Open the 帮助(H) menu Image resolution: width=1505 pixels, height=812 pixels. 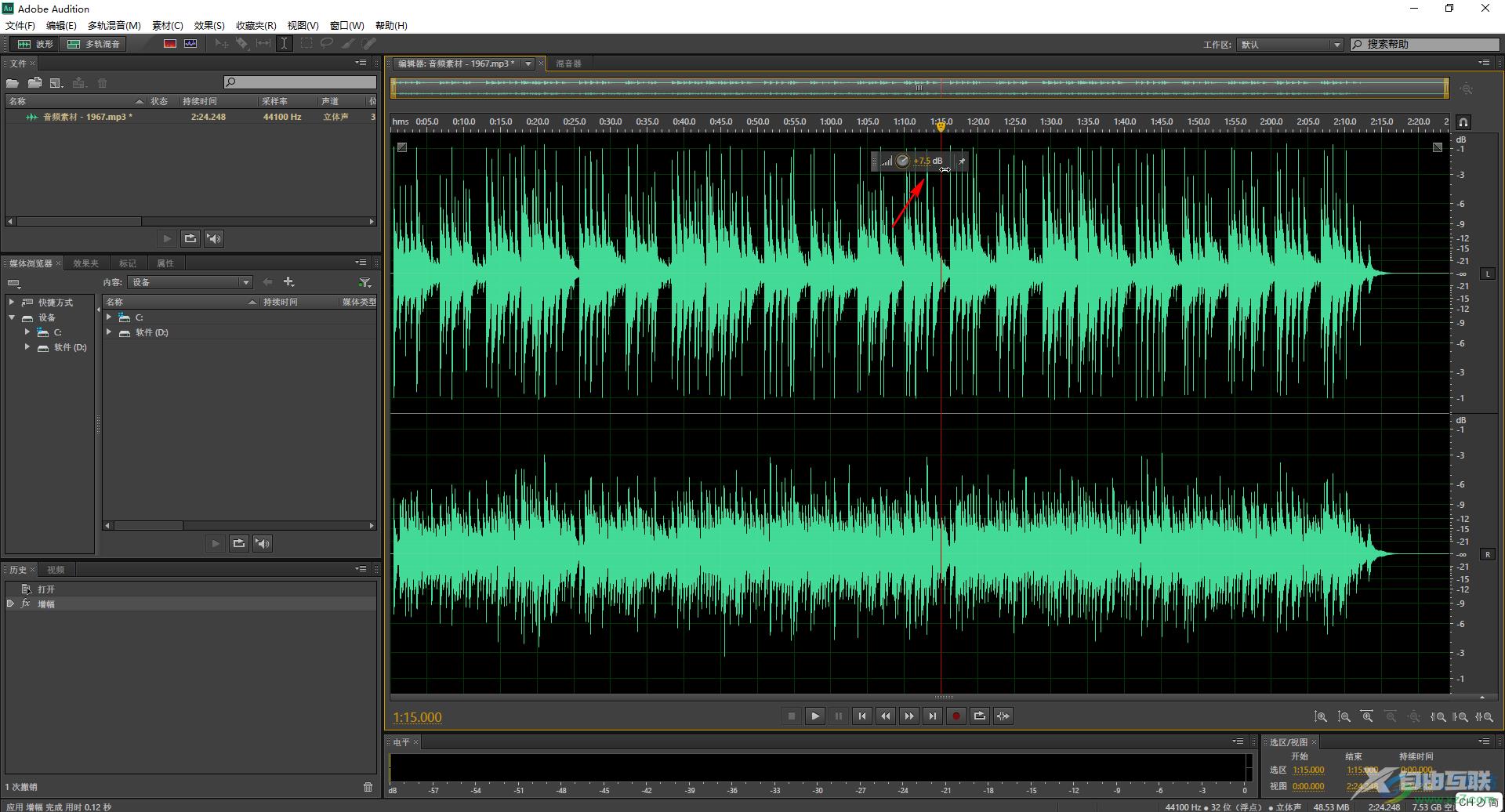pos(391,26)
